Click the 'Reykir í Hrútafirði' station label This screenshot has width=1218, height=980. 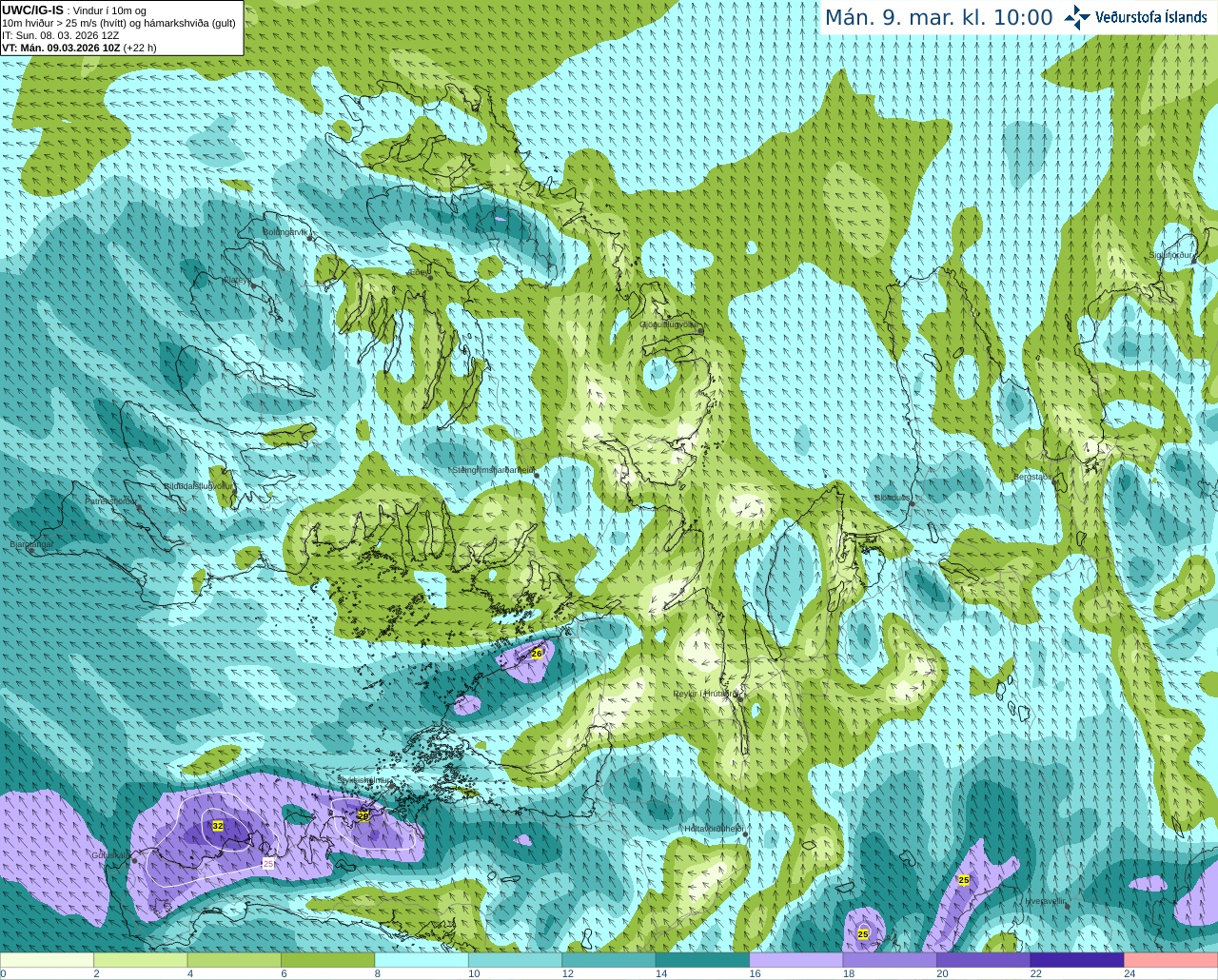pyautogui.click(x=706, y=694)
